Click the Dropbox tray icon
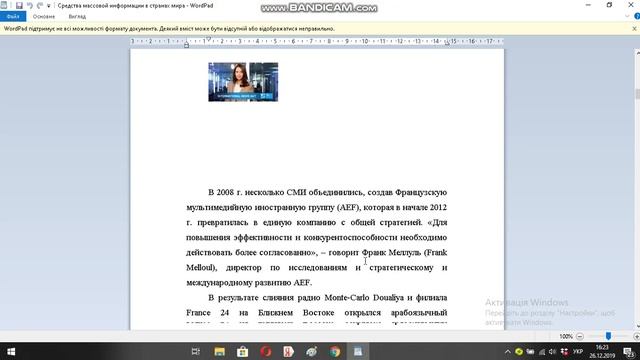 (564, 351)
